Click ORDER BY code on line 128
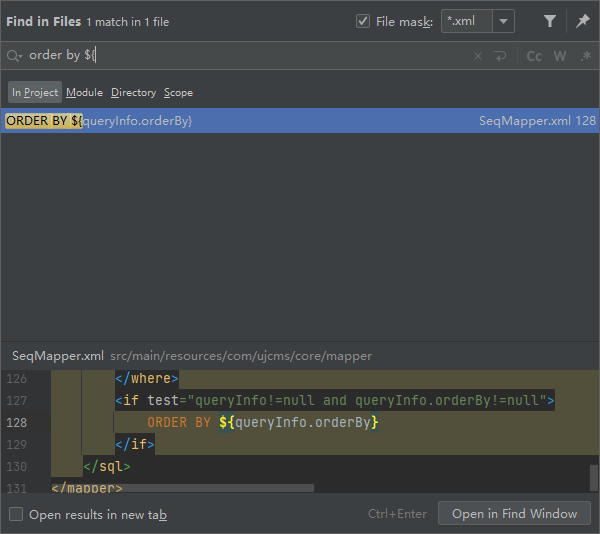600x534 pixels. [x=262, y=422]
